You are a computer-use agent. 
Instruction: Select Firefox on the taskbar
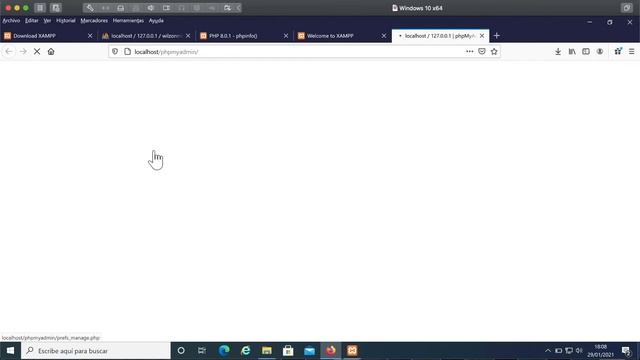(x=331, y=351)
